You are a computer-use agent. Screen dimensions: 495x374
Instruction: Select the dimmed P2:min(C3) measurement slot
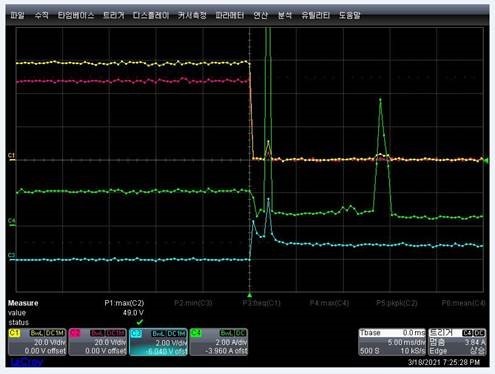coord(193,303)
